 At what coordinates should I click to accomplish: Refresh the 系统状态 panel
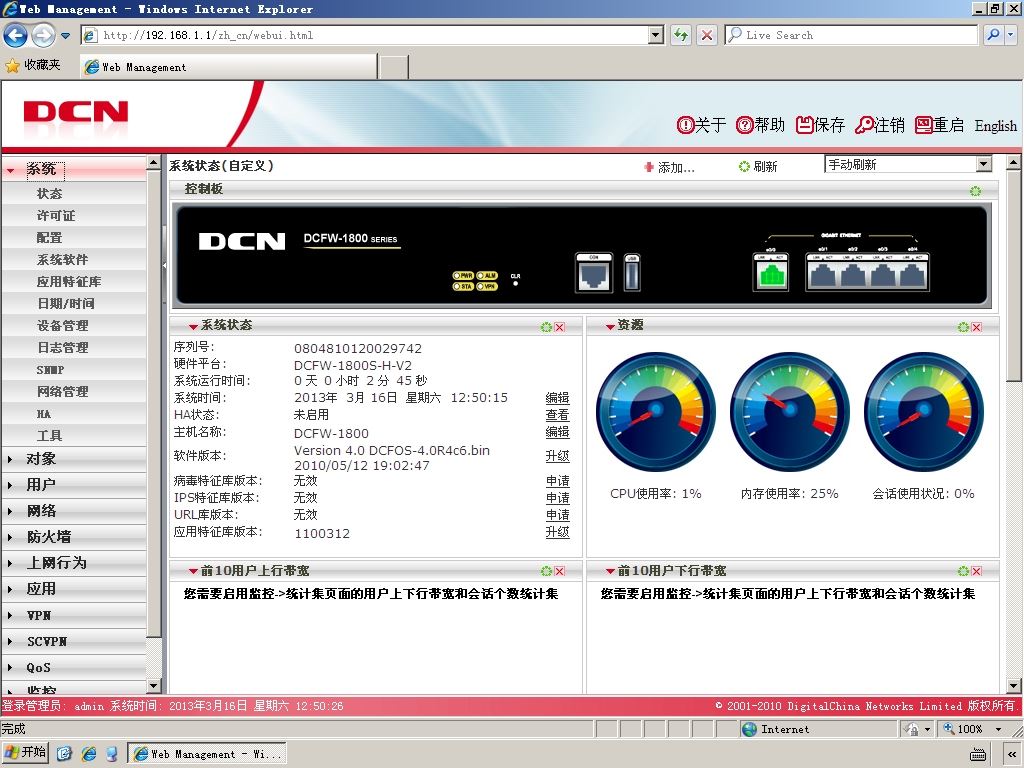pyautogui.click(x=547, y=327)
